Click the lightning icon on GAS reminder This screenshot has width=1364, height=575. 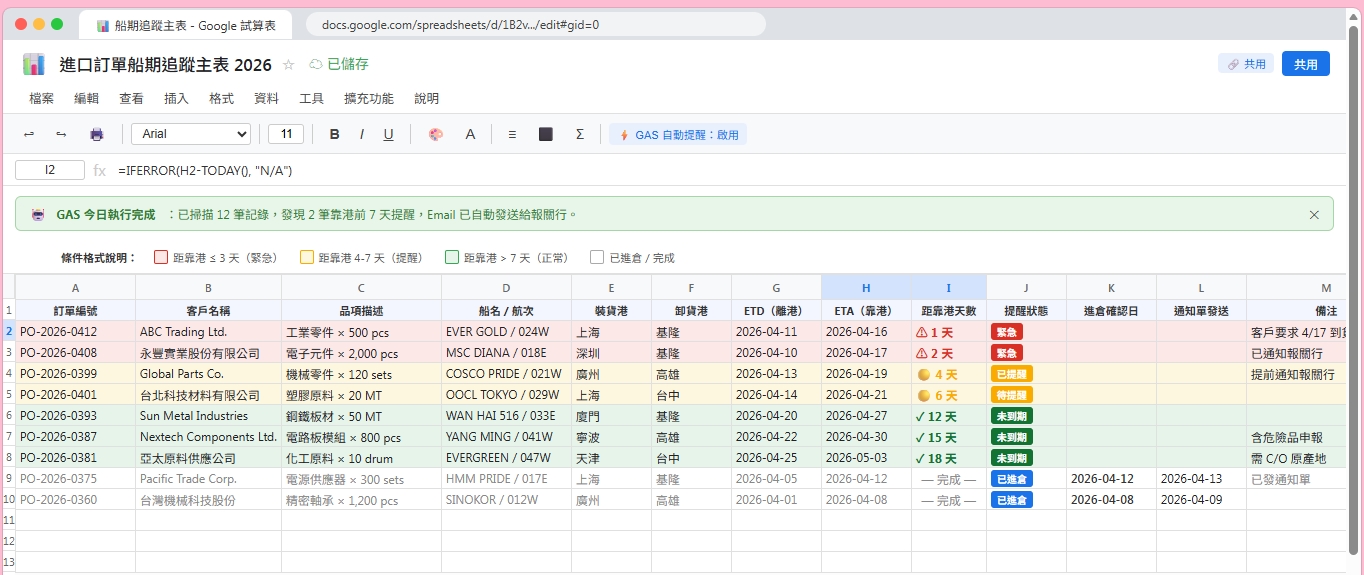[x=624, y=134]
